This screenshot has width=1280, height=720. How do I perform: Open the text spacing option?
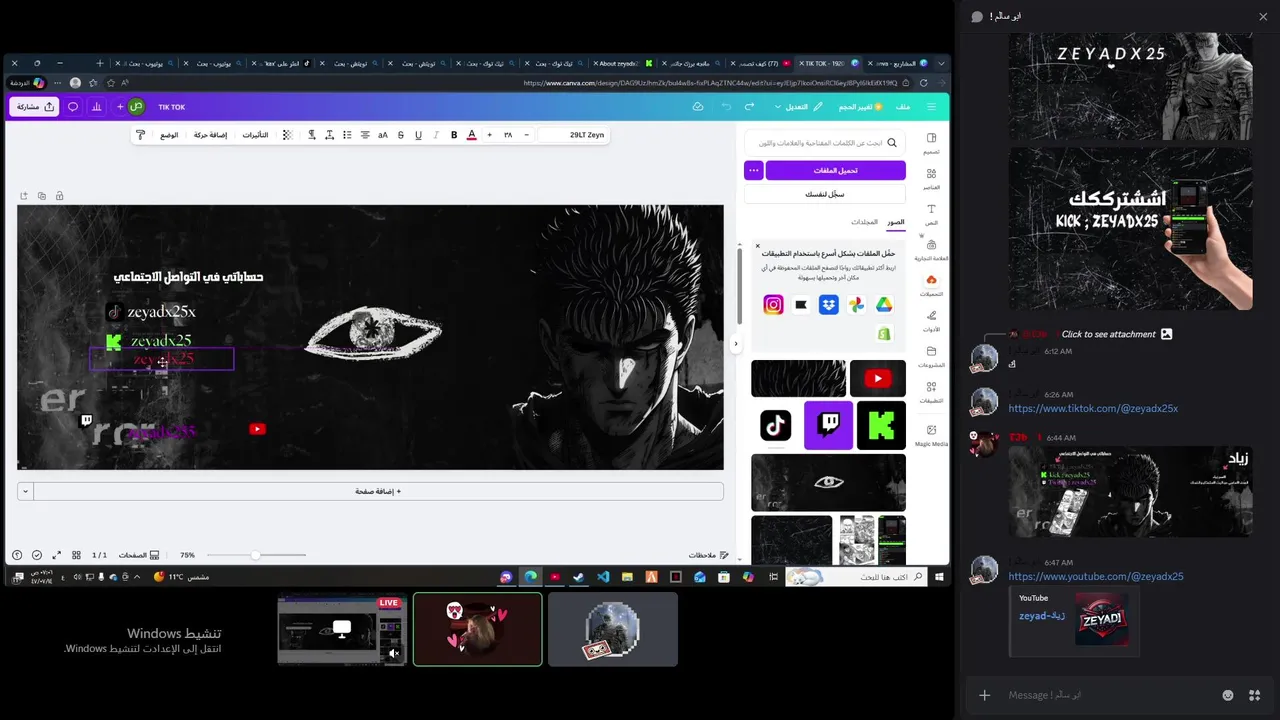coord(329,135)
